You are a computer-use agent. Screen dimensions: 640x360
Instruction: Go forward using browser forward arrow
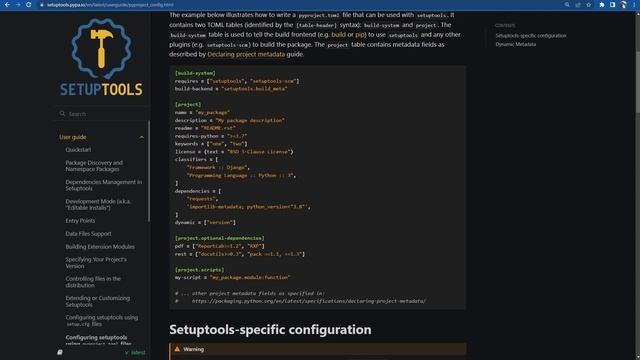pyautogui.click(x=18, y=4)
